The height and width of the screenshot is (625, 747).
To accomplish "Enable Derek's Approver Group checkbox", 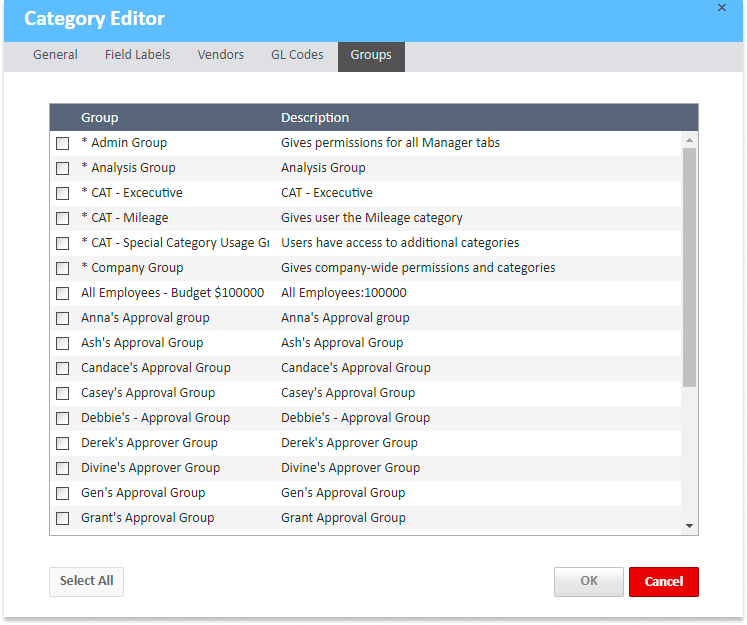I will point(63,443).
